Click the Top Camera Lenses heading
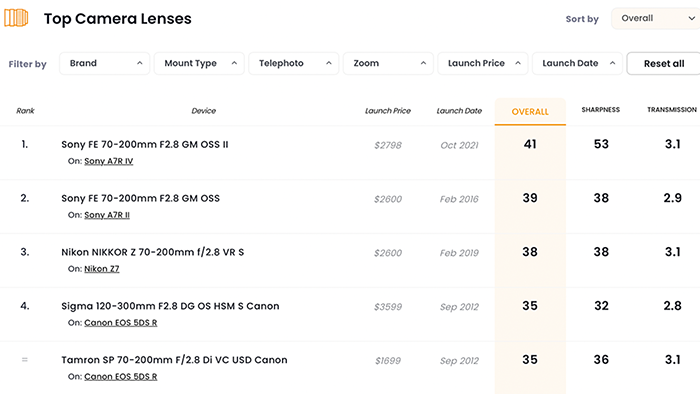The height and width of the screenshot is (394, 700). (117, 19)
